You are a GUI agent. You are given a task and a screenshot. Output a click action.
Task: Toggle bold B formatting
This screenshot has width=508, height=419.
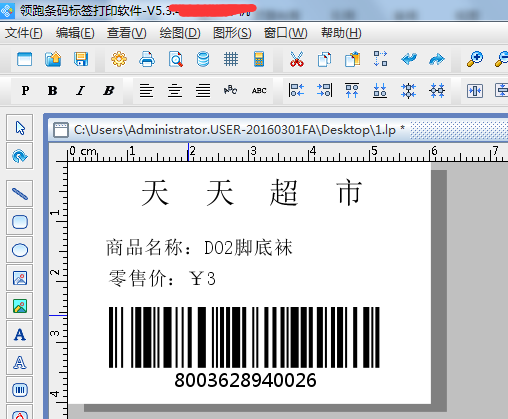click(52, 90)
